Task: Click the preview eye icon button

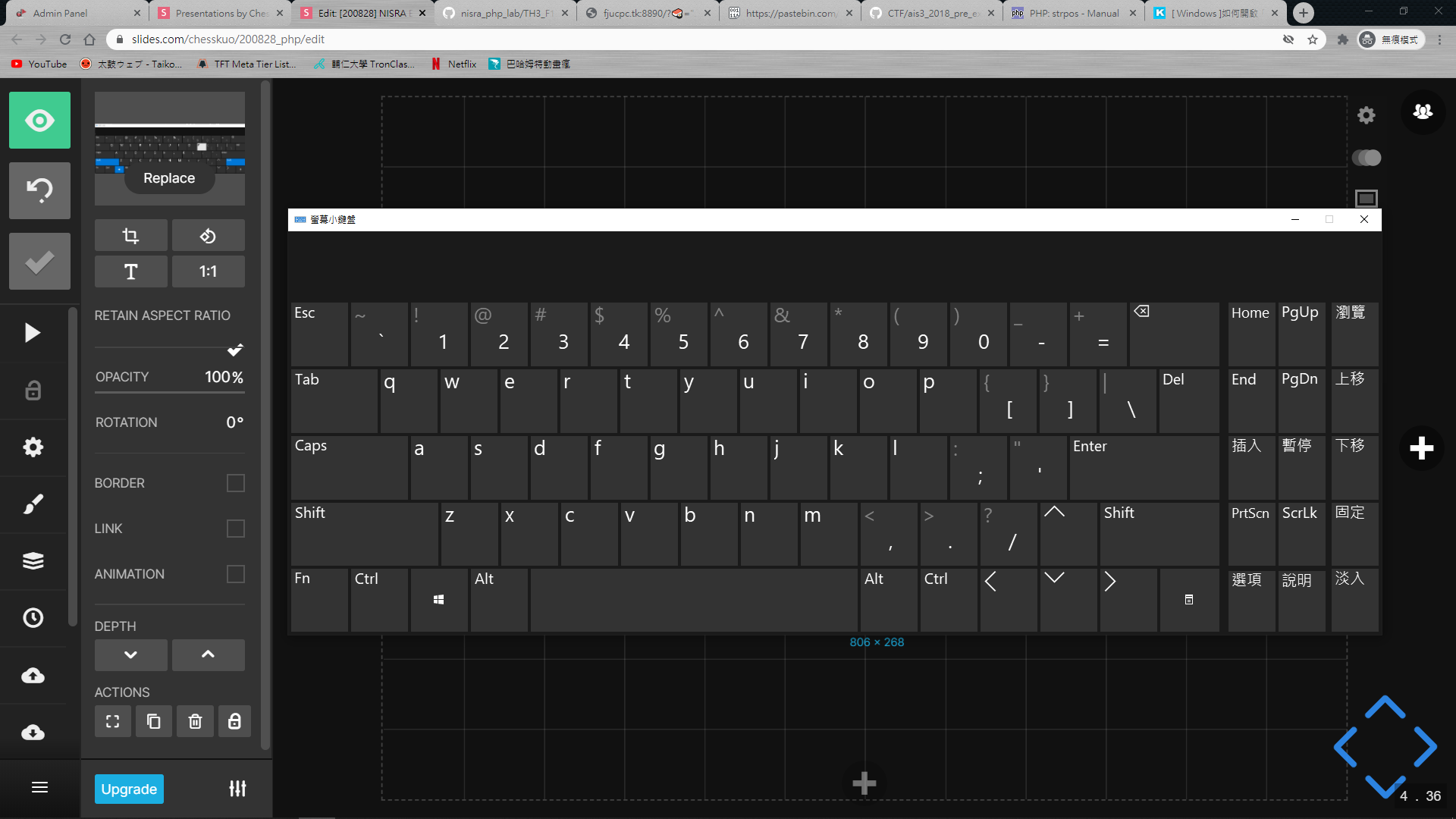Action: pos(39,121)
